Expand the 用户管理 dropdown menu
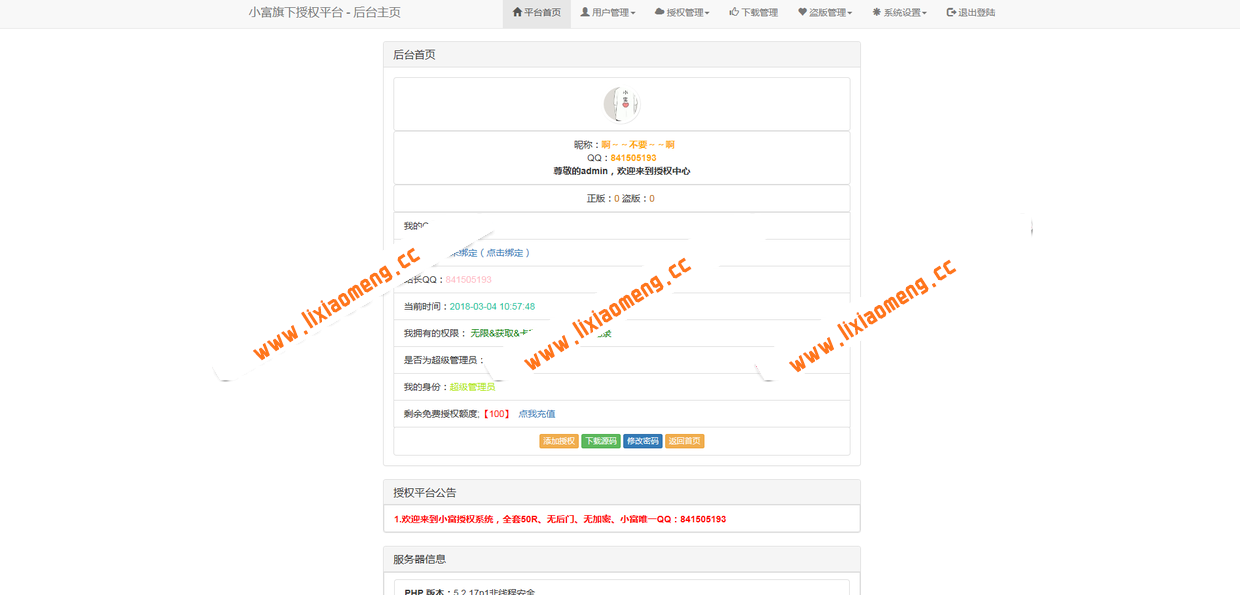The height and width of the screenshot is (595, 1240). point(610,13)
